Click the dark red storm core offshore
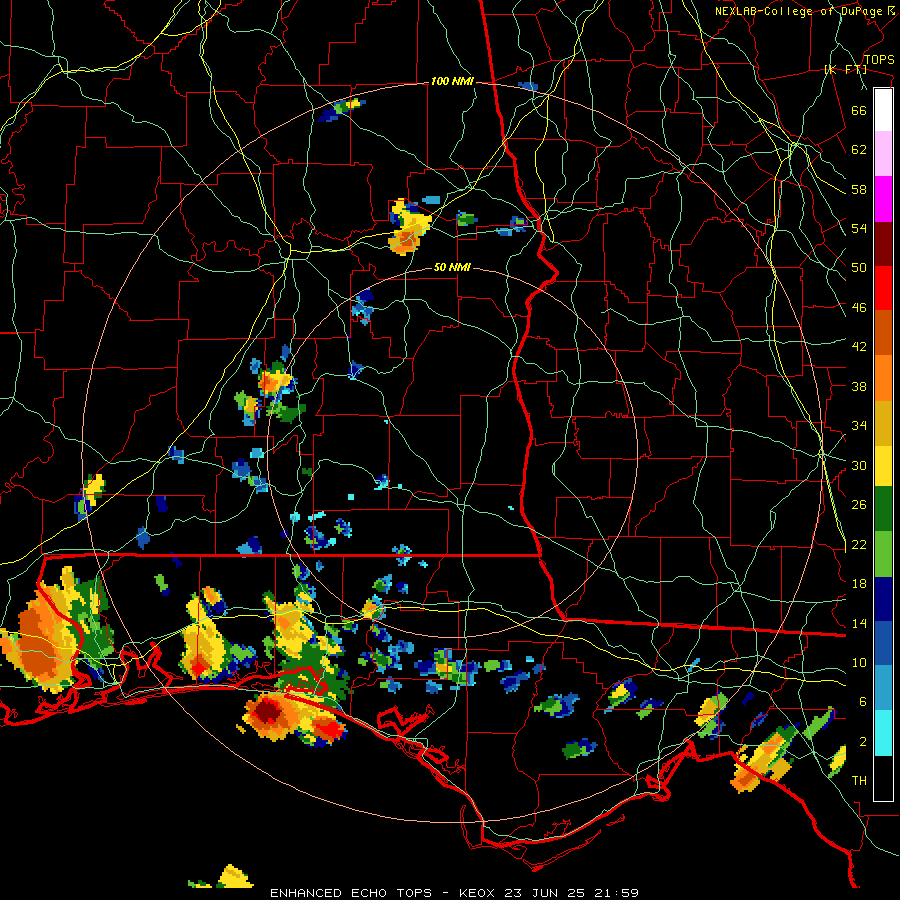900x900 pixels. 267,712
